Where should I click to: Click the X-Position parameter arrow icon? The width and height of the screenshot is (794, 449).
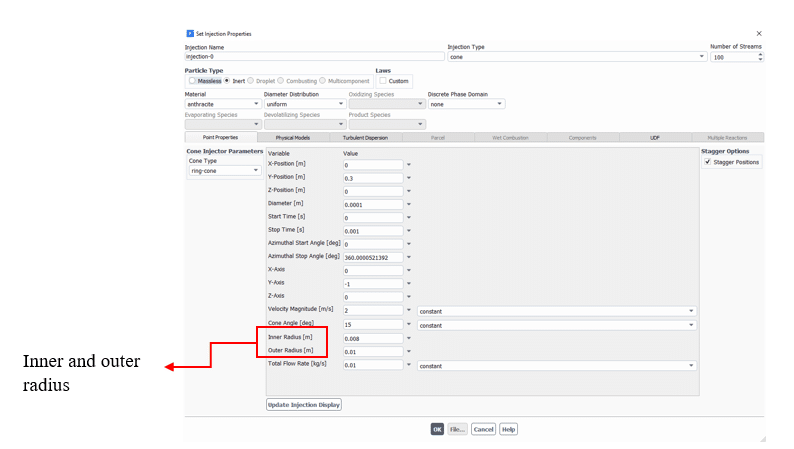408,165
